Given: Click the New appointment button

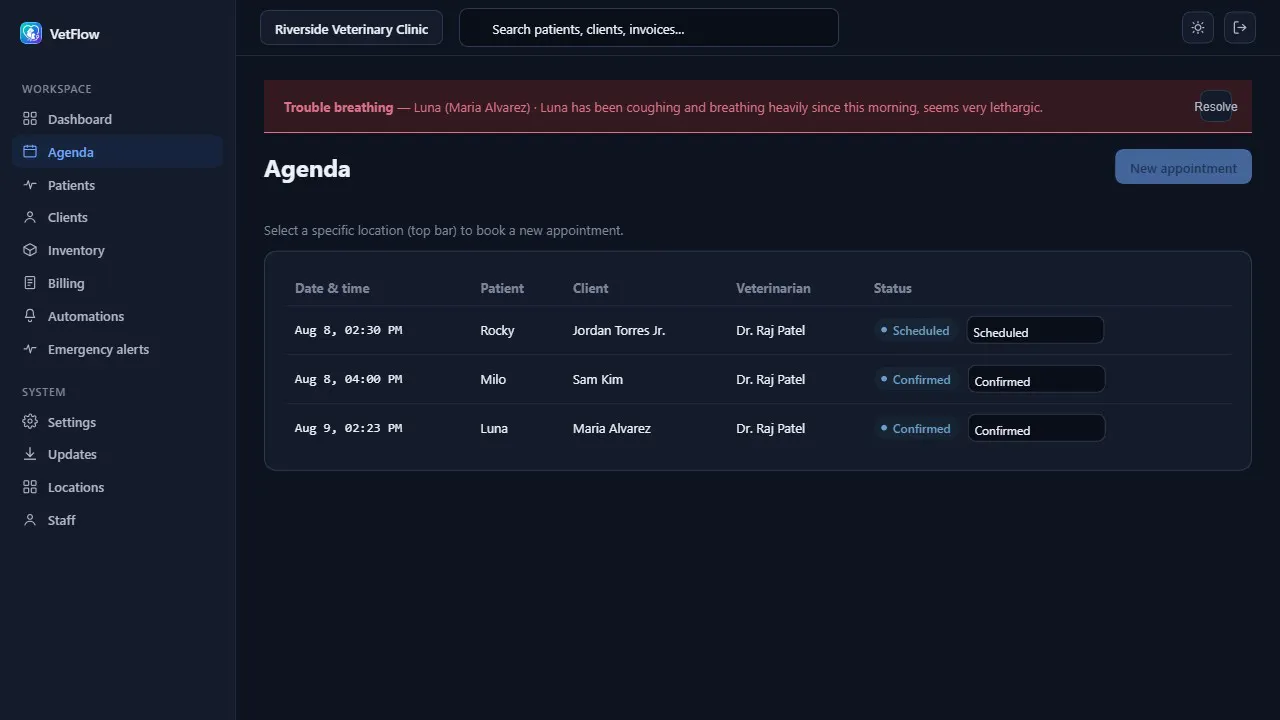Looking at the screenshot, I should pyautogui.click(x=1183, y=167).
